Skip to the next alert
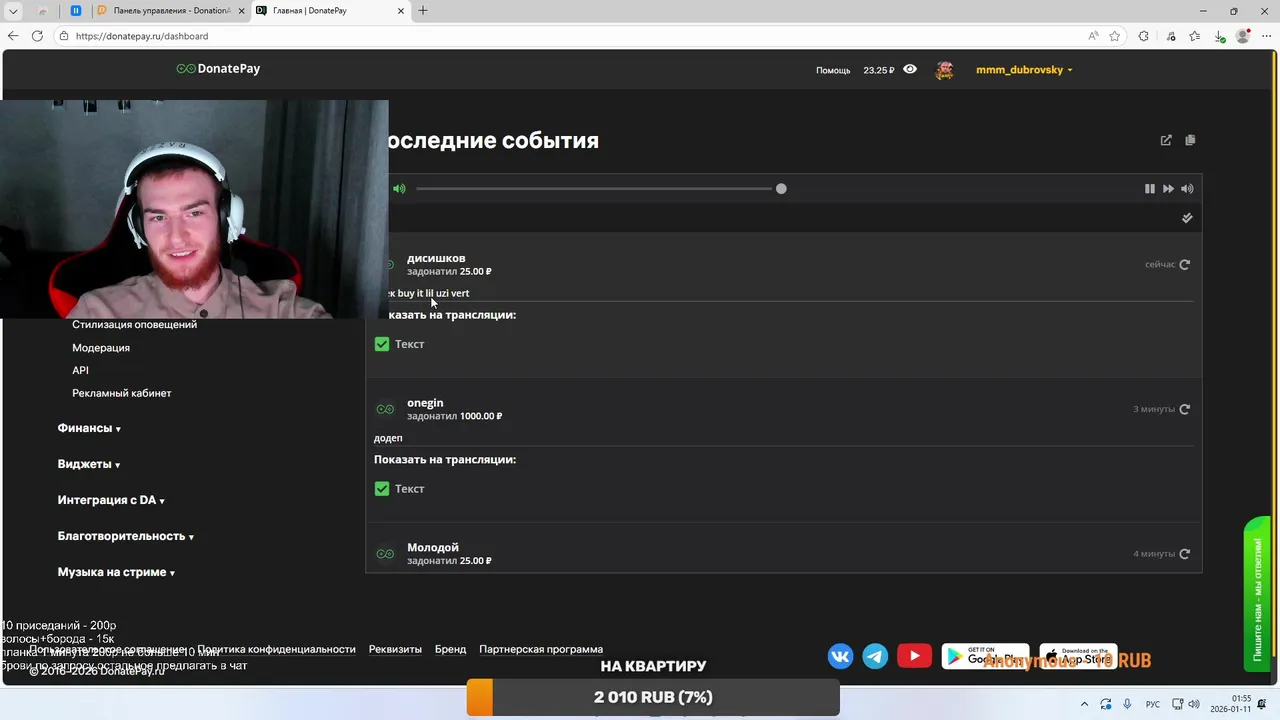Image resolution: width=1280 pixels, height=720 pixels. tap(1168, 188)
